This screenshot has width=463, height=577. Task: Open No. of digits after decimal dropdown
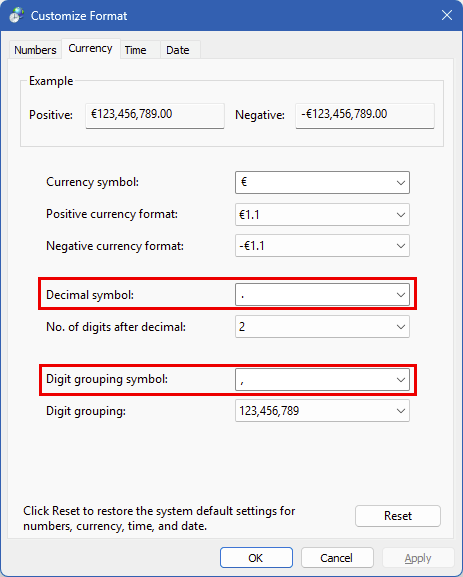(322, 326)
